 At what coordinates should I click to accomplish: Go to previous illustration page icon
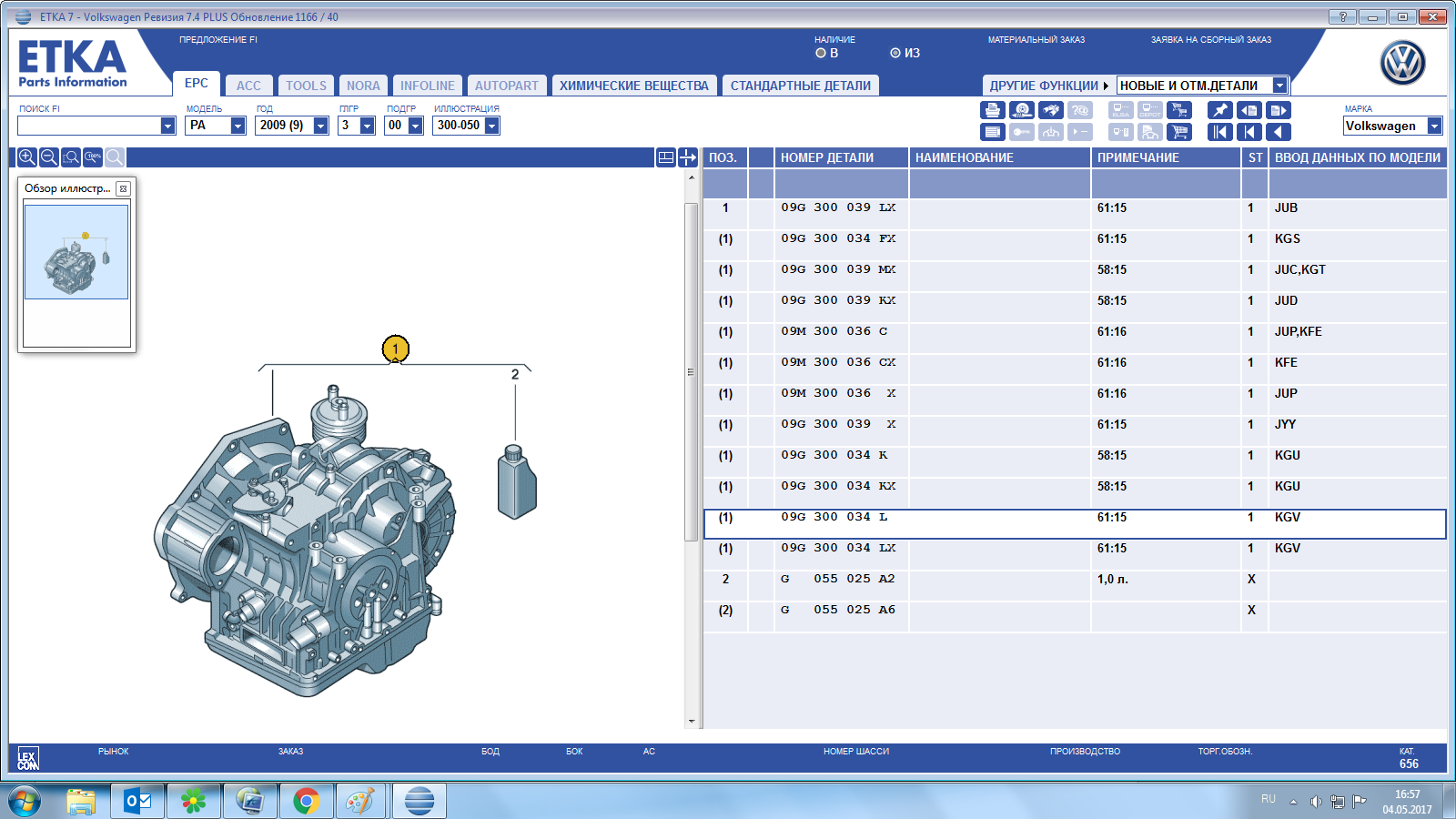1249,110
